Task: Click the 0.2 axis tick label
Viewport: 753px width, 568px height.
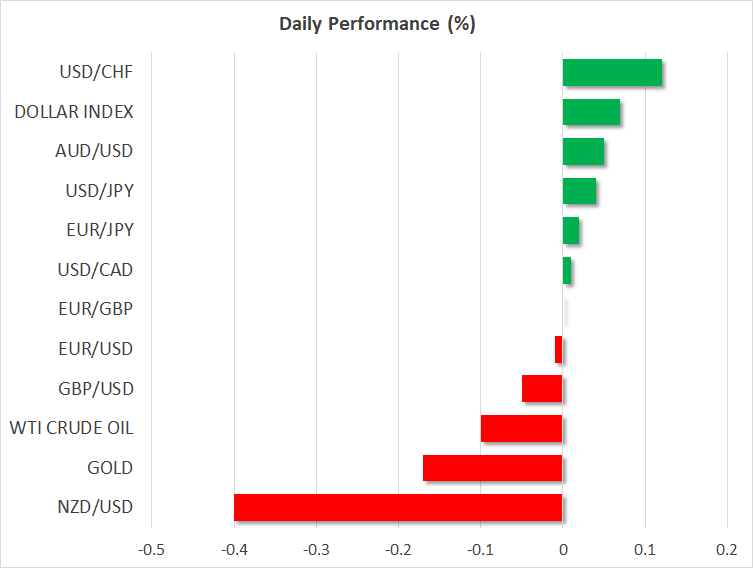Action: pyautogui.click(x=727, y=550)
